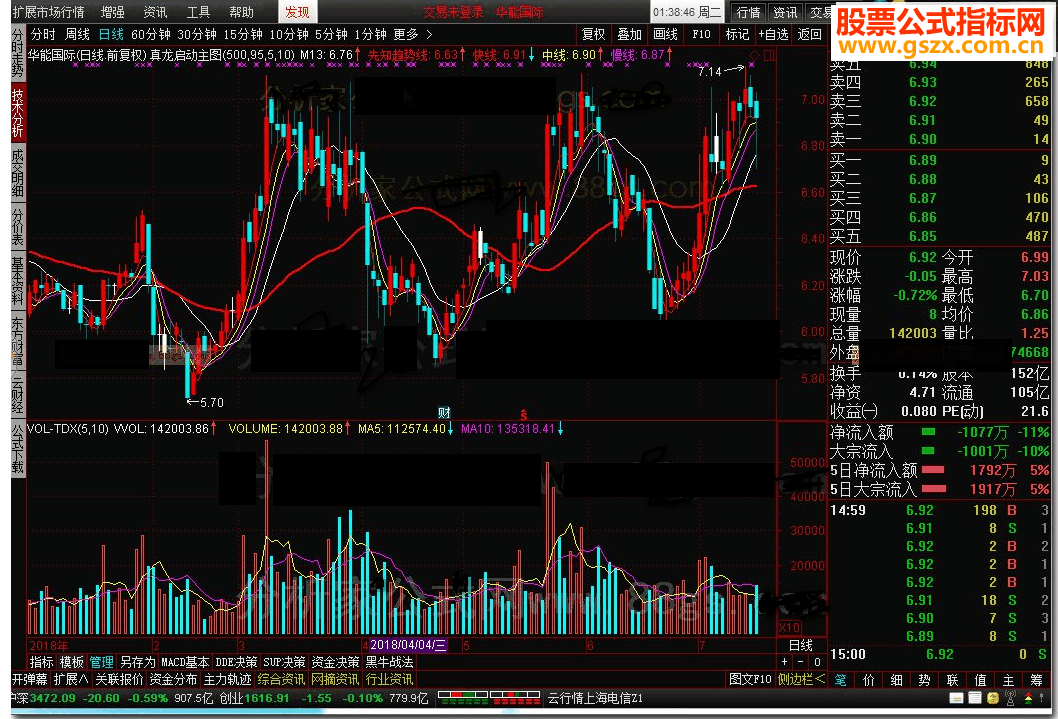Switch to the 行情 tab beside the clock
The image size is (1058, 719).
(748, 12)
